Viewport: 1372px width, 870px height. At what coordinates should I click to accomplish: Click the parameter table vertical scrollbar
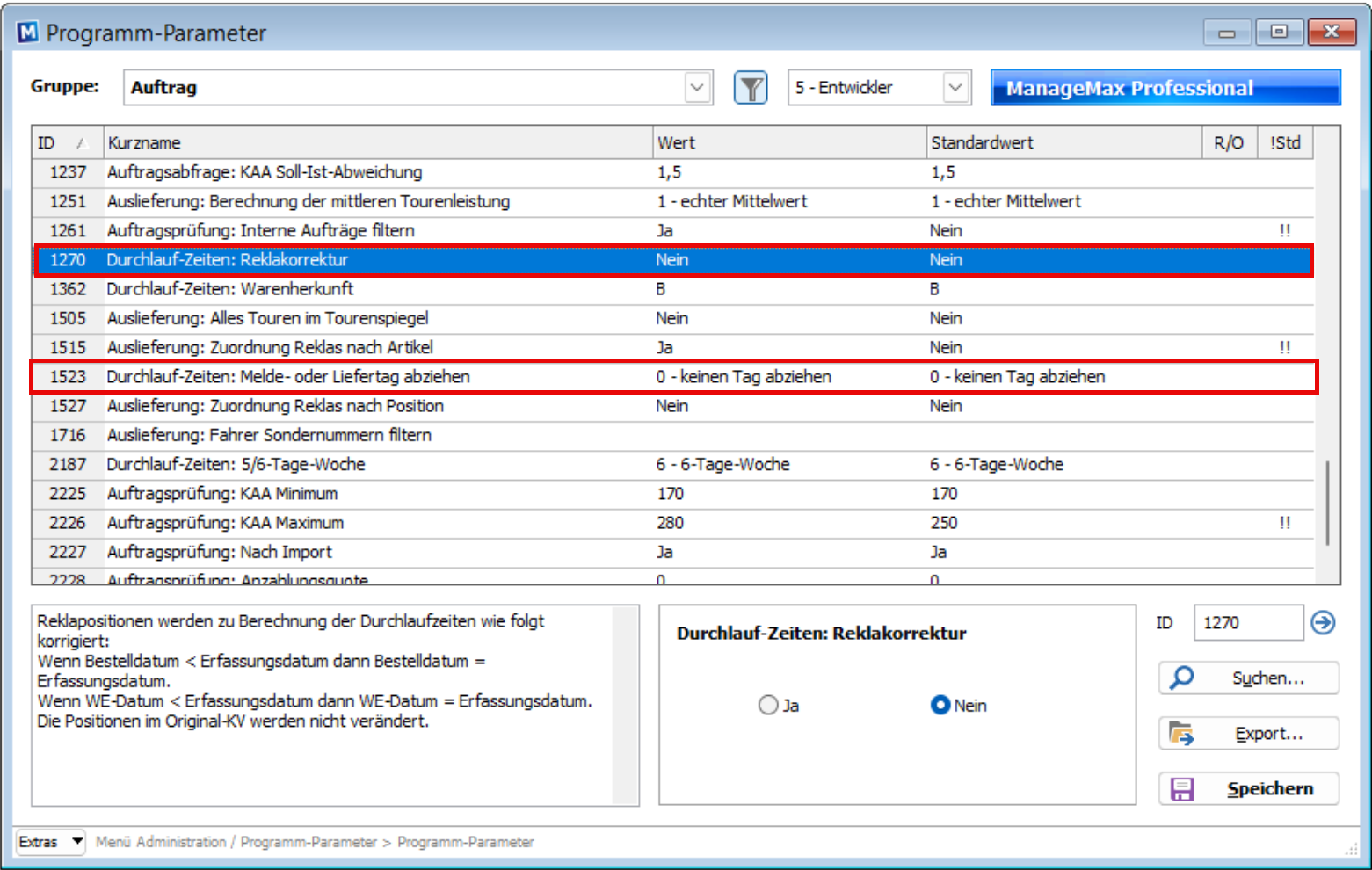point(1327,503)
